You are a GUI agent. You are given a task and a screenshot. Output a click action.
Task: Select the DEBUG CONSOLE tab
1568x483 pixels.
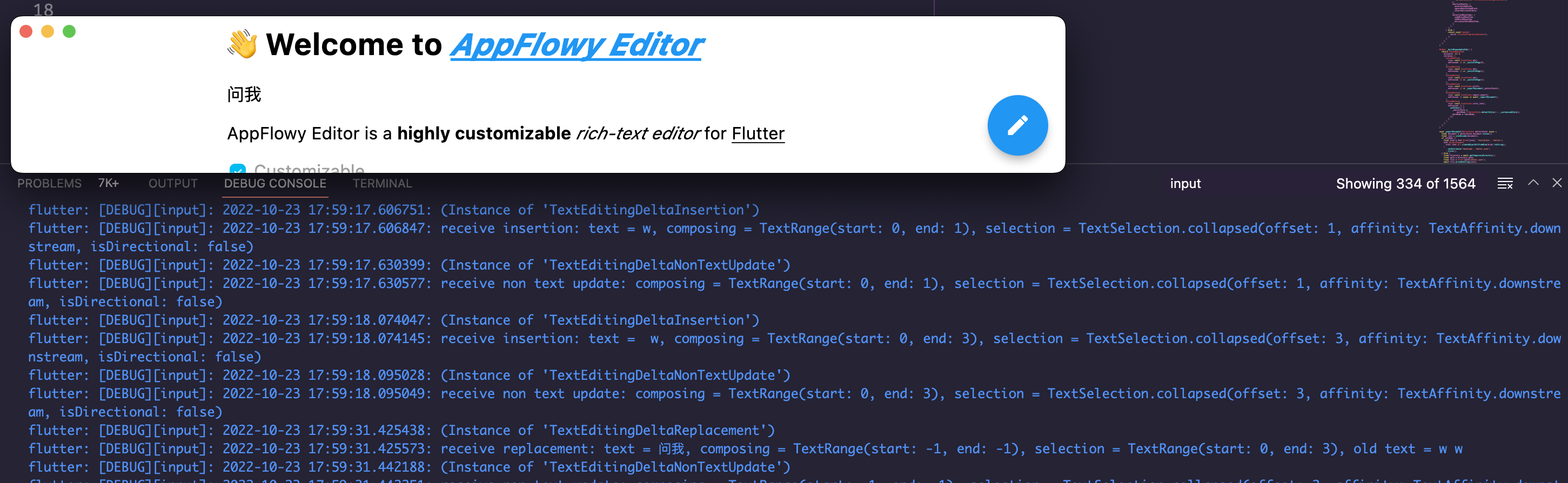point(275,183)
